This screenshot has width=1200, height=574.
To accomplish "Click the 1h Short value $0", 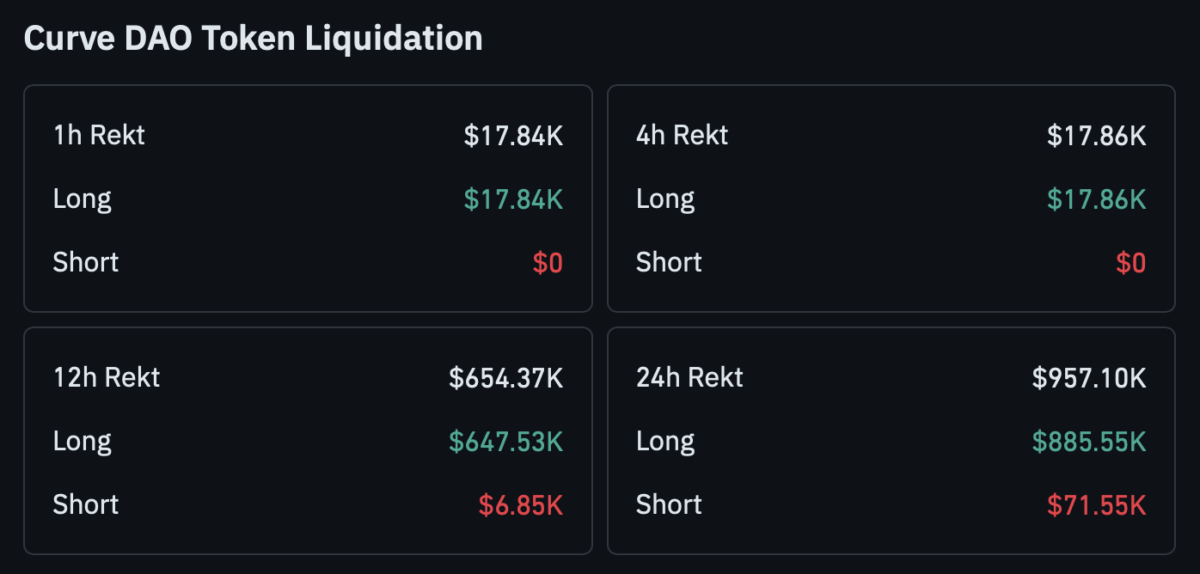I will [547, 263].
